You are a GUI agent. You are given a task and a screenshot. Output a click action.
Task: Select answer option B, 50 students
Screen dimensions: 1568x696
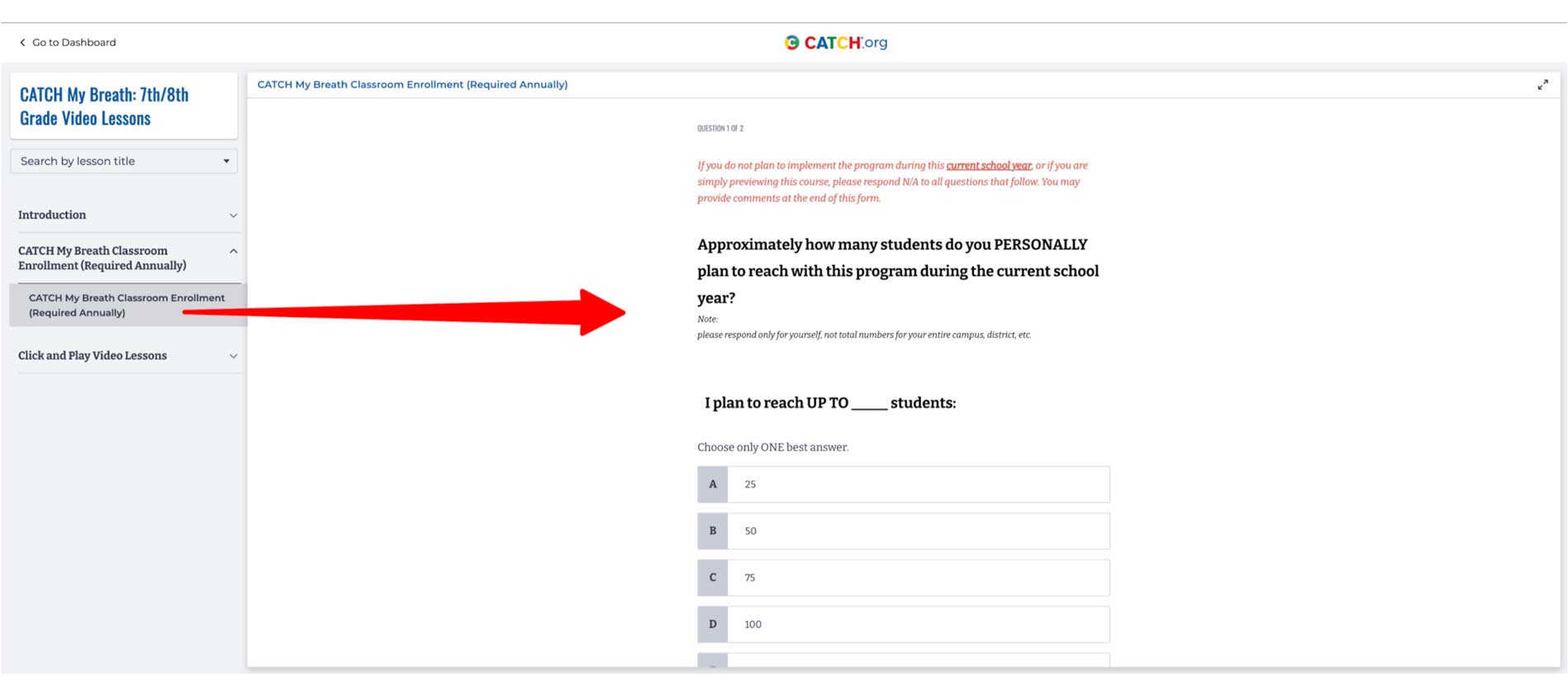click(x=918, y=531)
